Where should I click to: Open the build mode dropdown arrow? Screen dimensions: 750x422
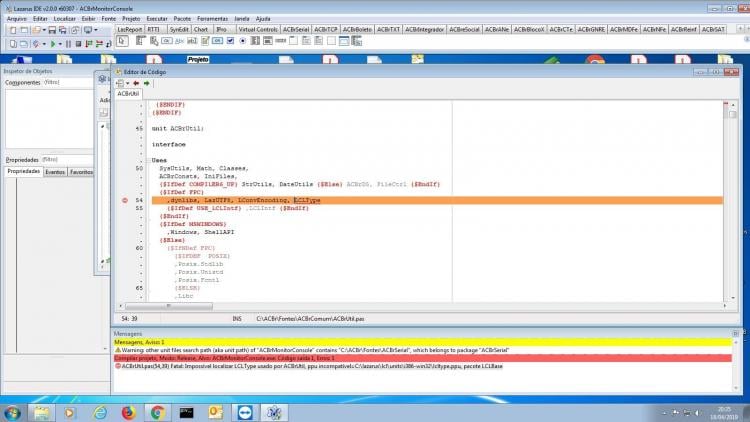tap(44, 44)
